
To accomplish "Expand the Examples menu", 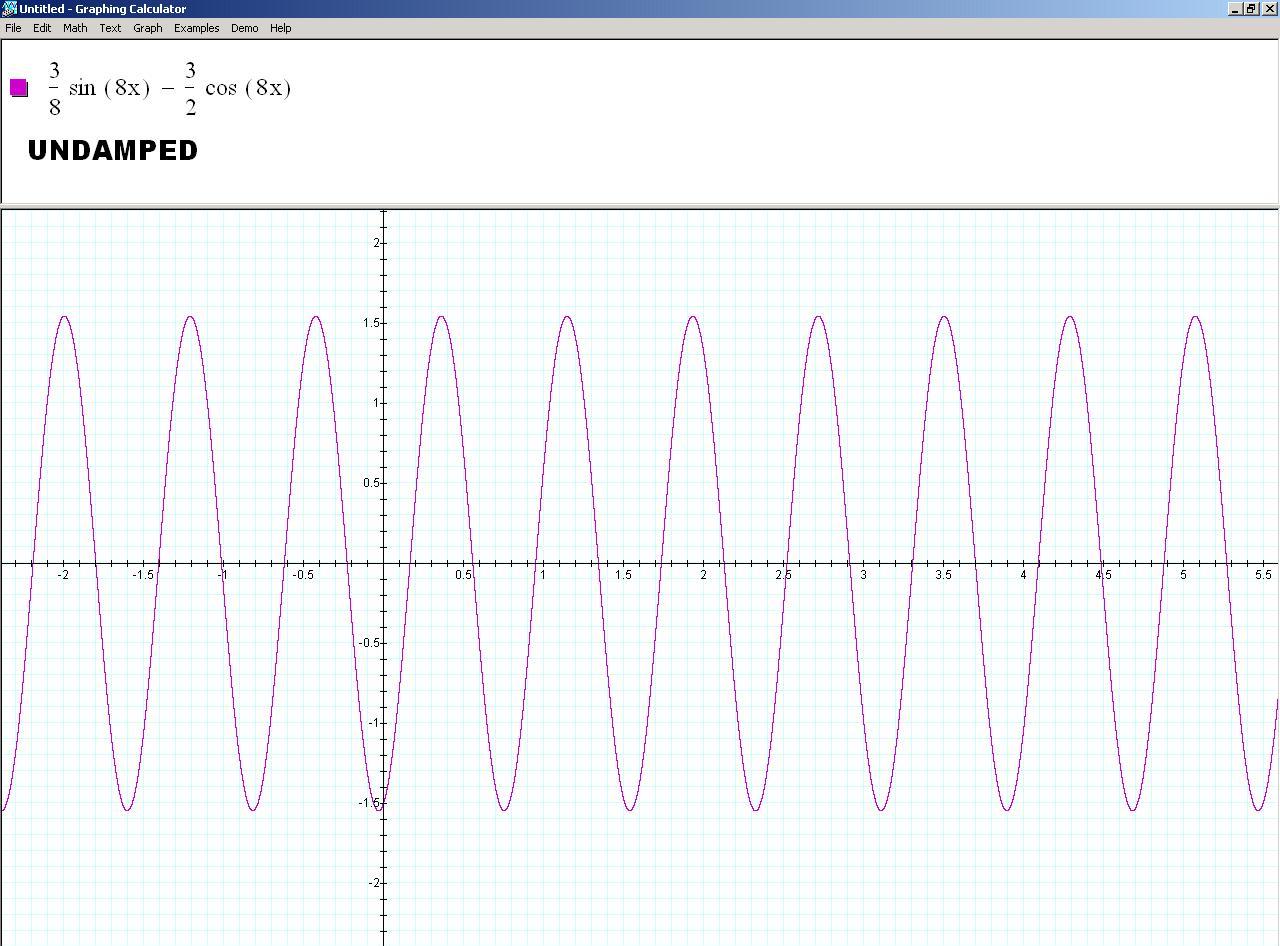I will 196,28.
